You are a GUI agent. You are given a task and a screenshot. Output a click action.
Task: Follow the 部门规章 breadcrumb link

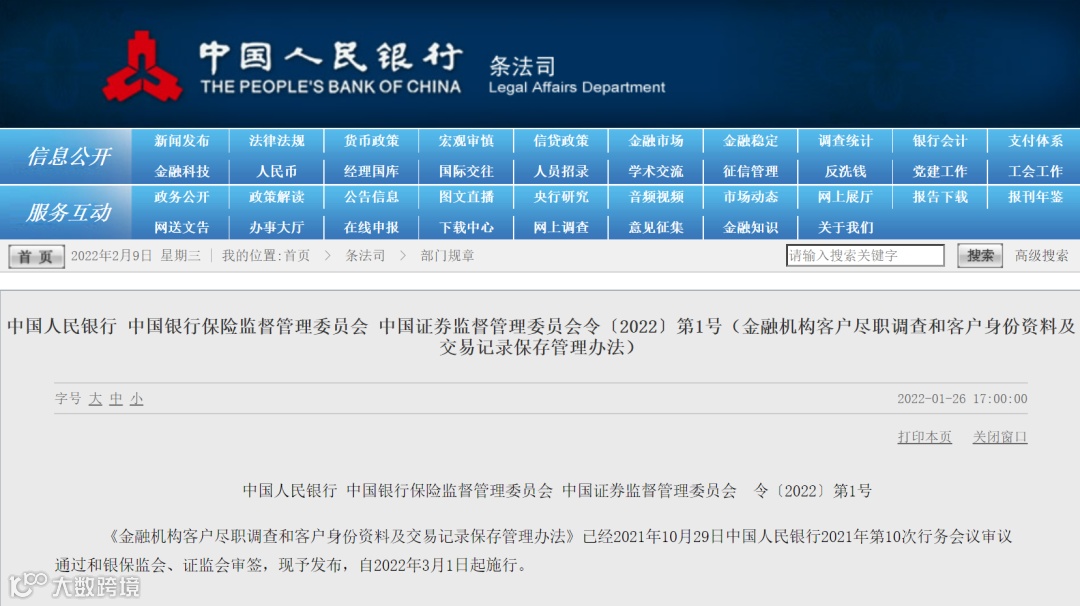point(447,255)
